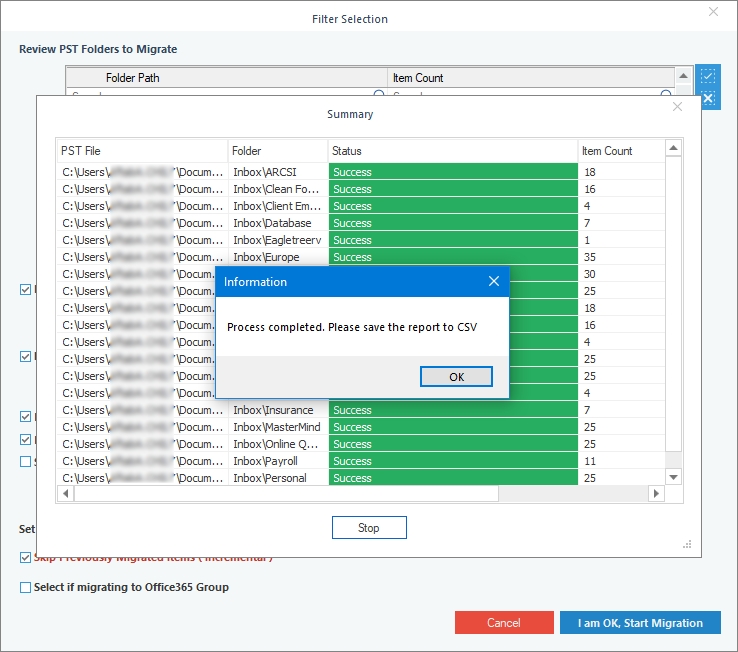Select the Inbox\Insurance row
Screen dimensions: 738x652
coord(361,410)
